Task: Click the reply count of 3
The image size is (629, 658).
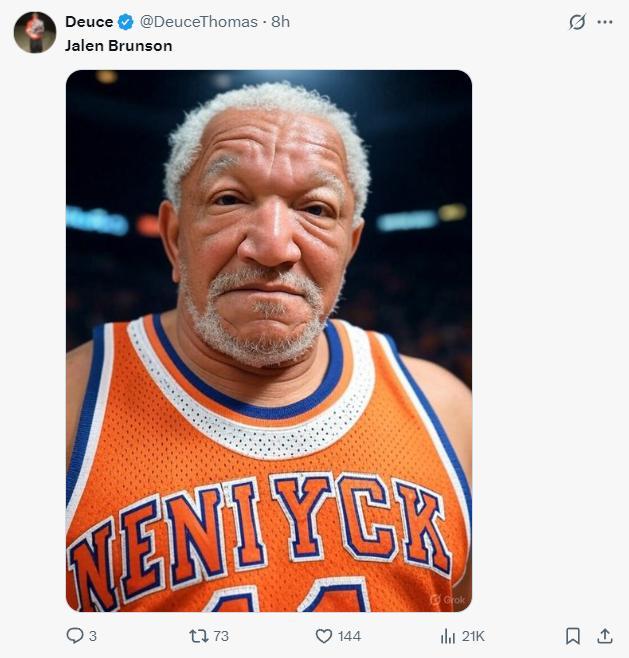Action: coord(93,636)
